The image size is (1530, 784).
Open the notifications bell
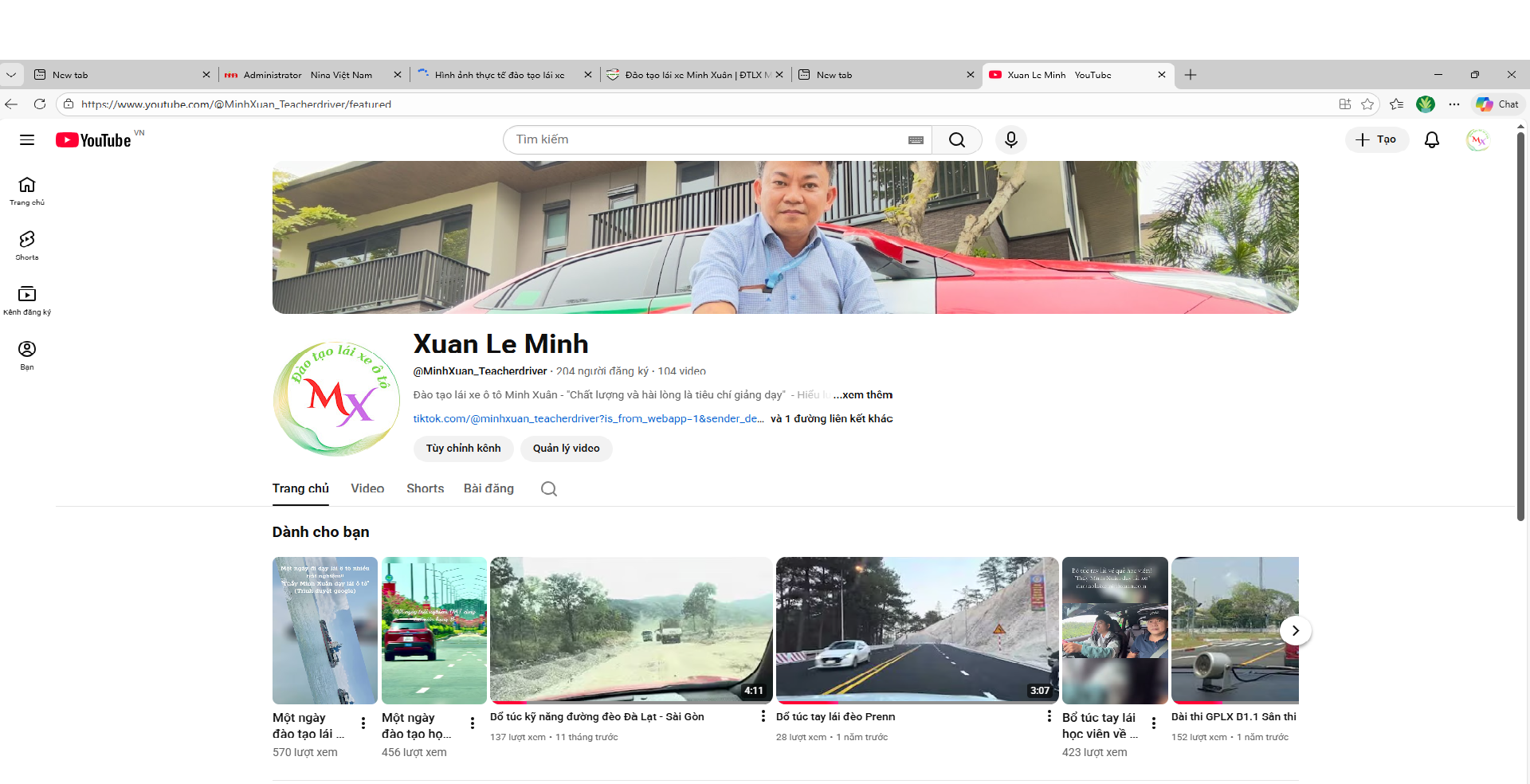pyautogui.click(x=1431, y=139)
